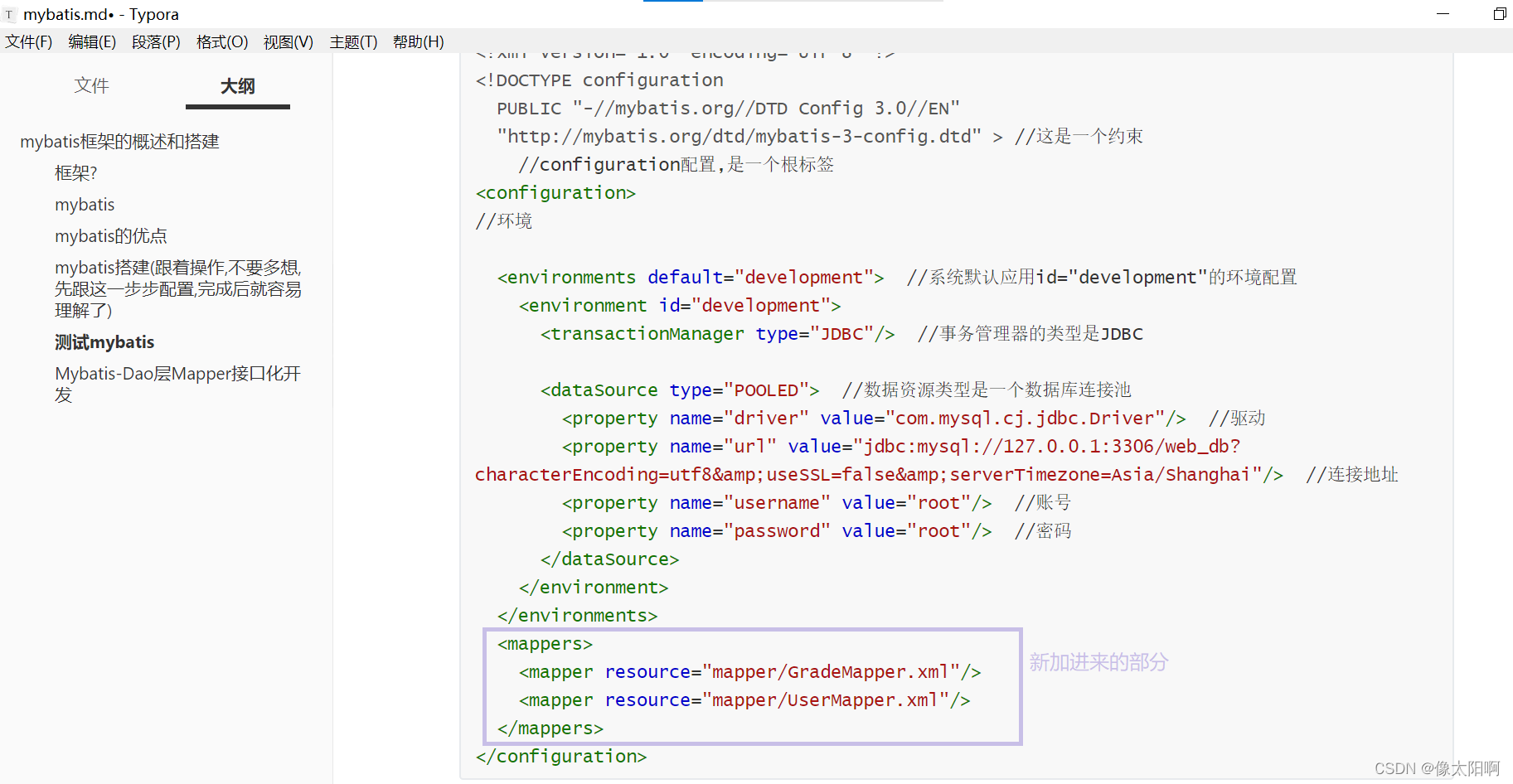Click the closing </mappers> tag
Image resolution: width=1513 pixels, height=784 pixels.
550,728
